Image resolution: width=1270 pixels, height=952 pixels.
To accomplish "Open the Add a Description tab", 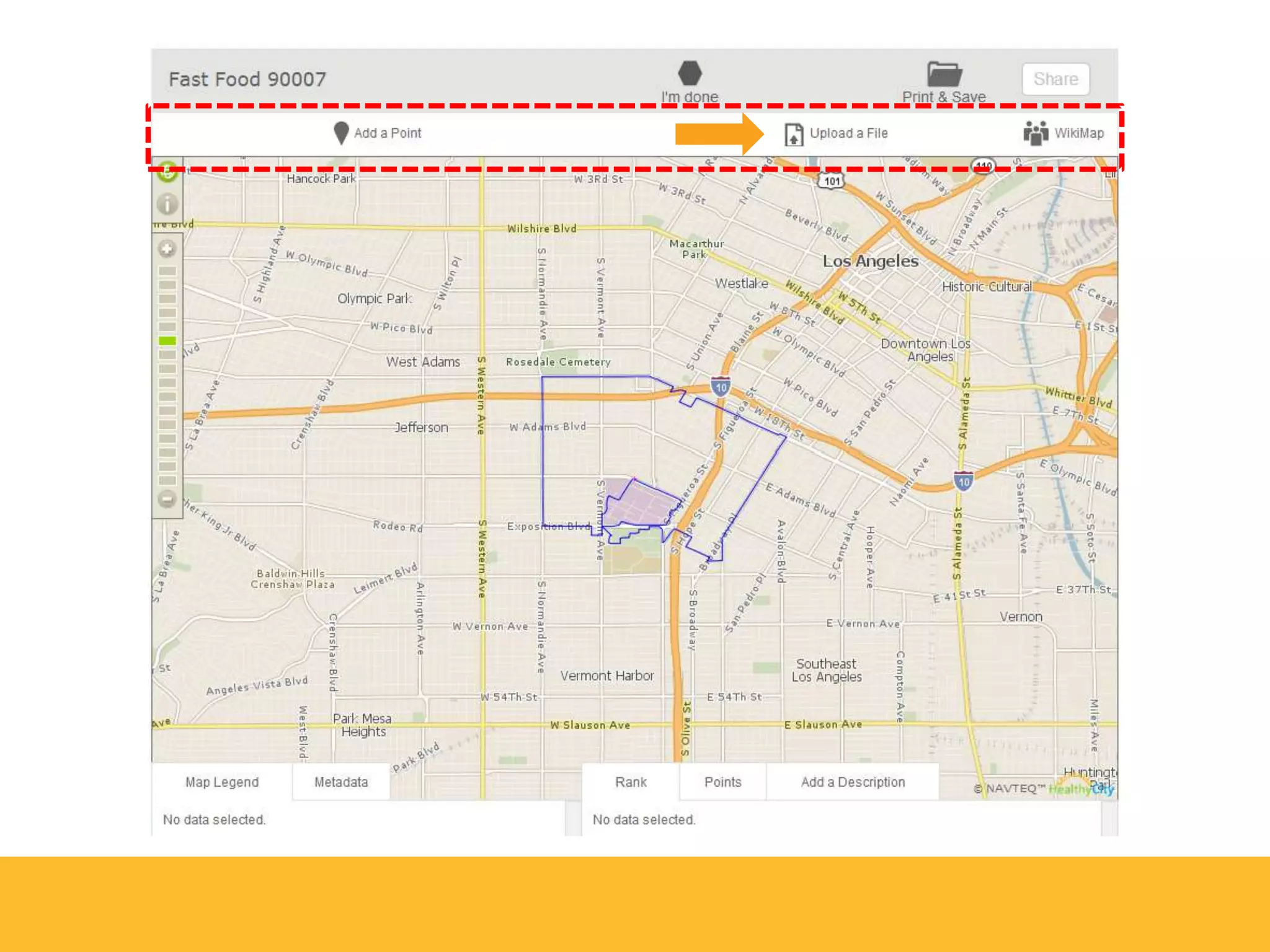I will (x=853, y=782).
